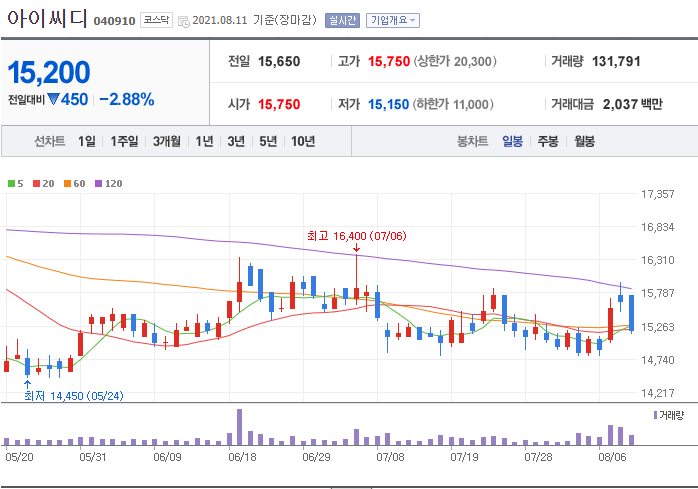
Task: Click the 최고 16,400 (07/06) label
Action: tap(357, 236)
